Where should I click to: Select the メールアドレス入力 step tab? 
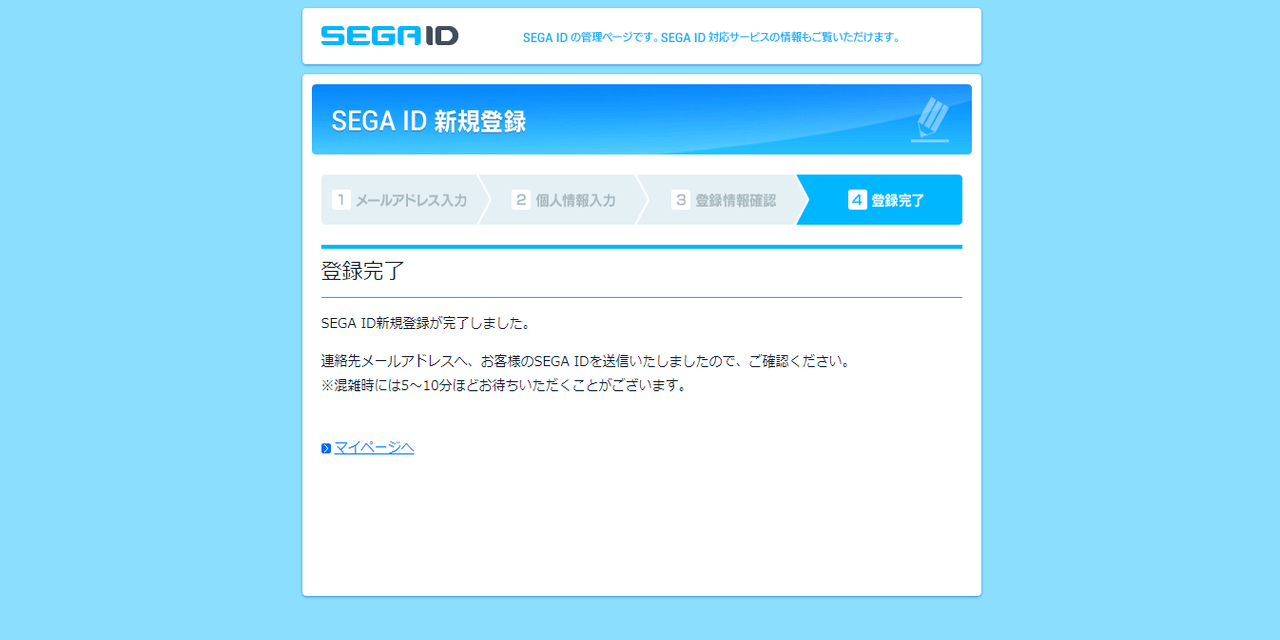410,199
